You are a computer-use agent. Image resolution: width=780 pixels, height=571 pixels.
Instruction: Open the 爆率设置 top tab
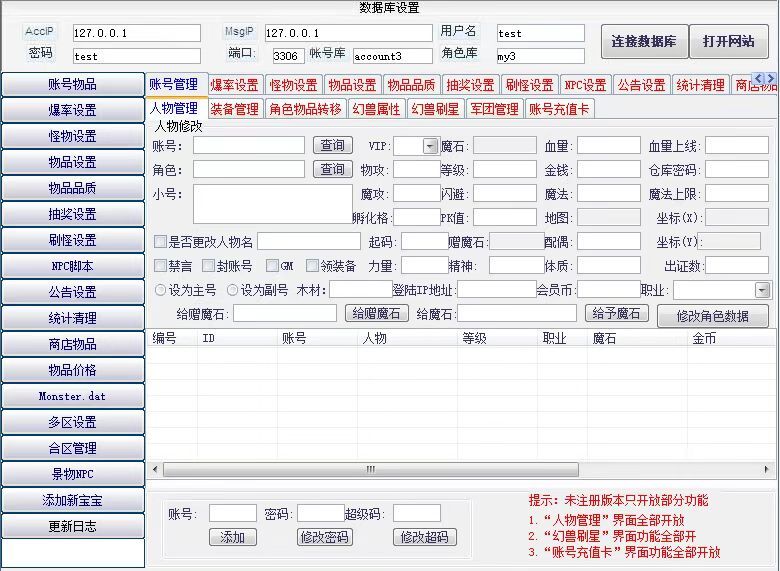tap(234, 85)
